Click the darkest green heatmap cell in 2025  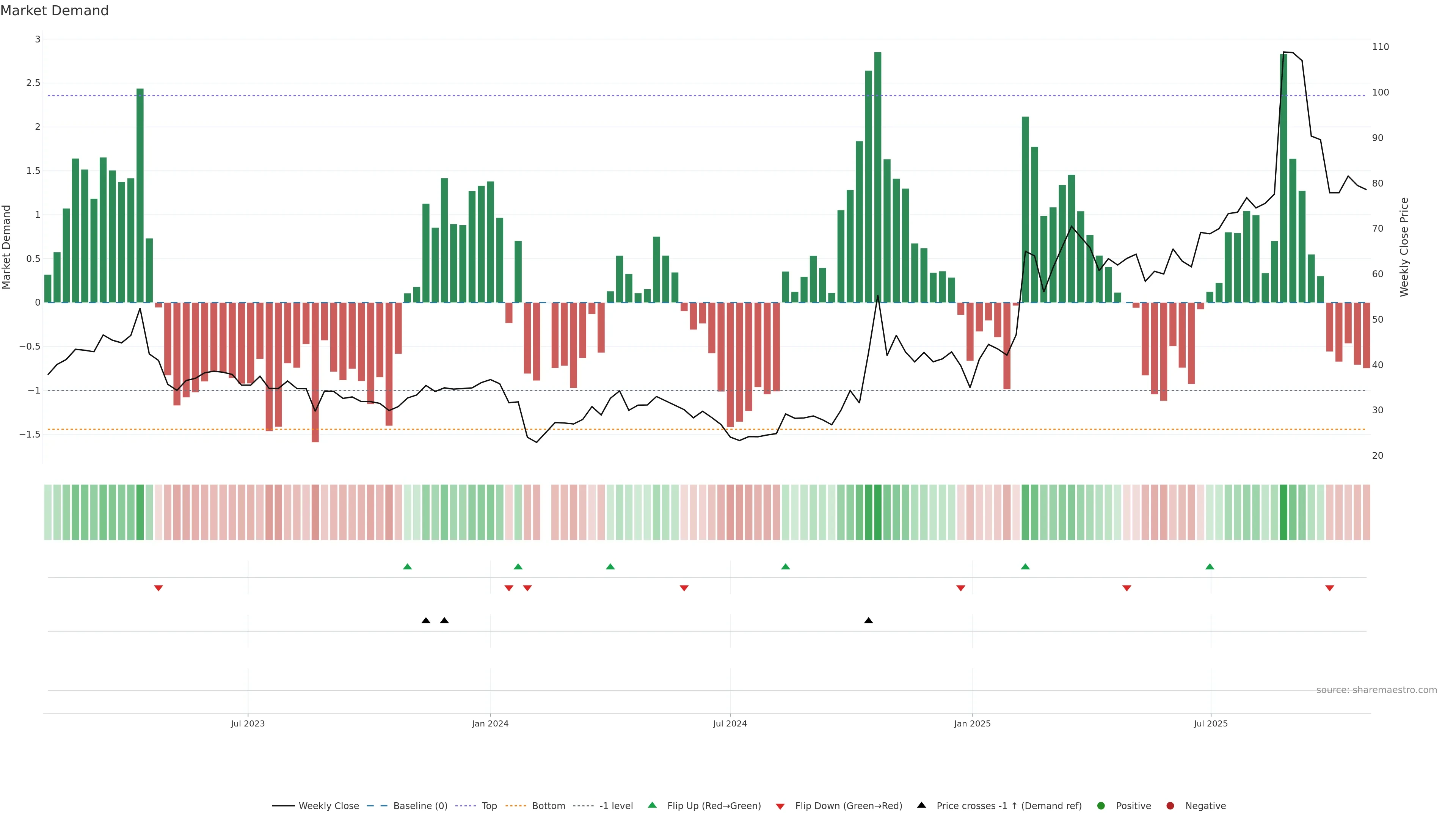coord(1283,512)
